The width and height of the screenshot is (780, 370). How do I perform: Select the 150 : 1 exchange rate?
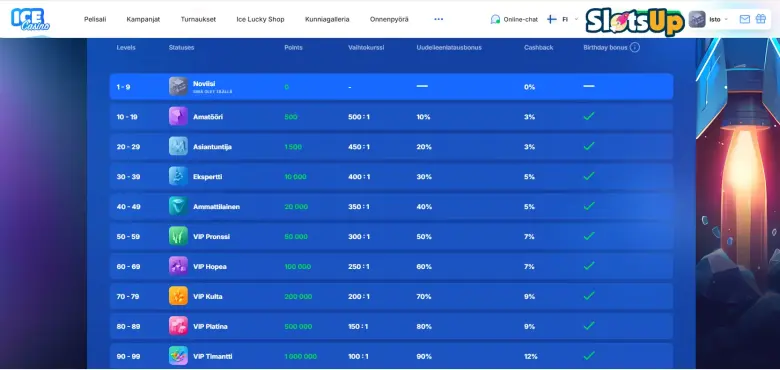tap(358, 327)
